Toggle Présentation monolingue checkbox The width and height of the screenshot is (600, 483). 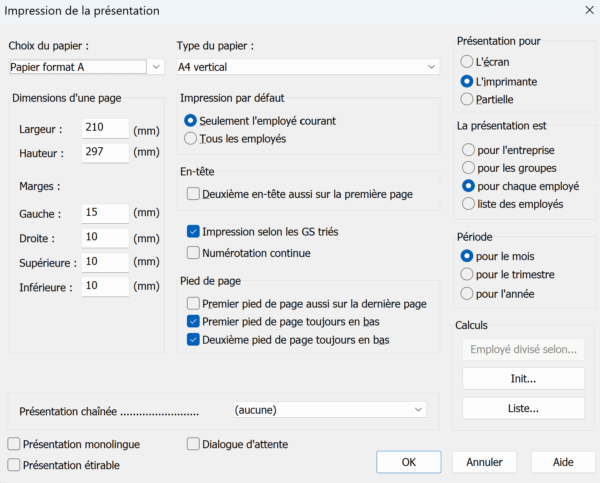[14, 443]
